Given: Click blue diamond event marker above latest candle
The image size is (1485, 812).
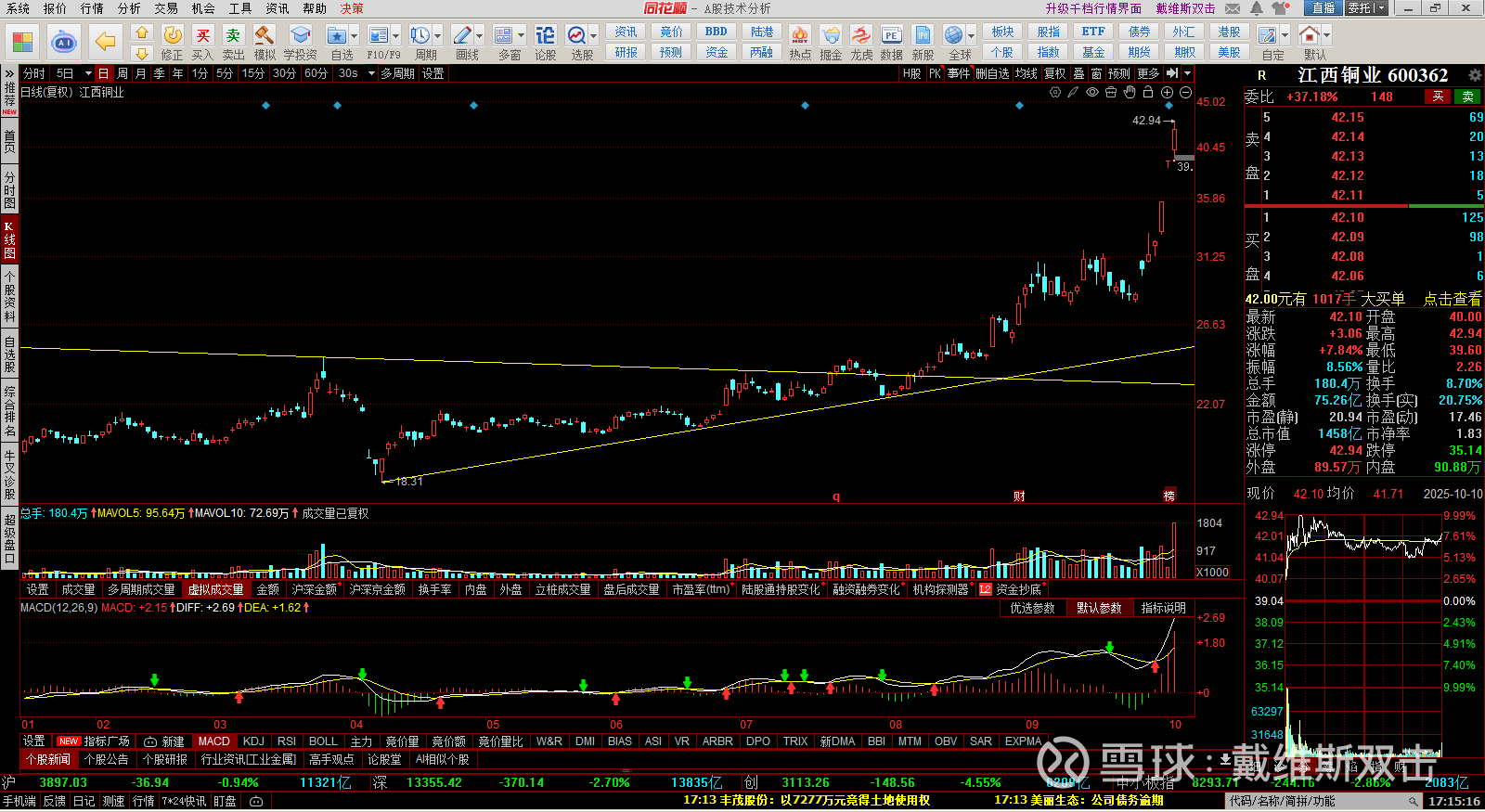Looking at the screenshot, I should [1169, 106].
